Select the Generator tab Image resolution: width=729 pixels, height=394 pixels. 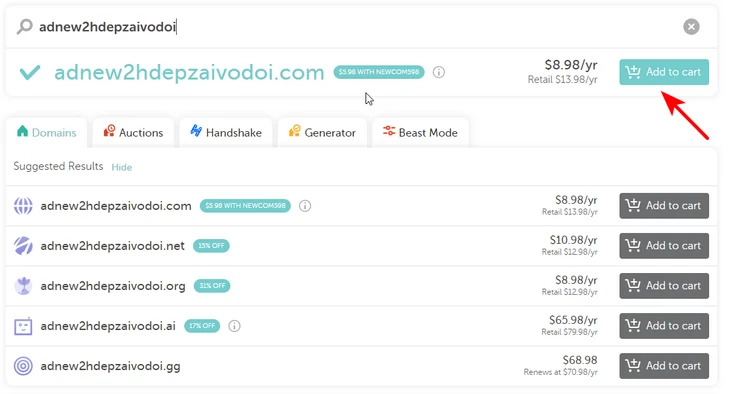322,133
